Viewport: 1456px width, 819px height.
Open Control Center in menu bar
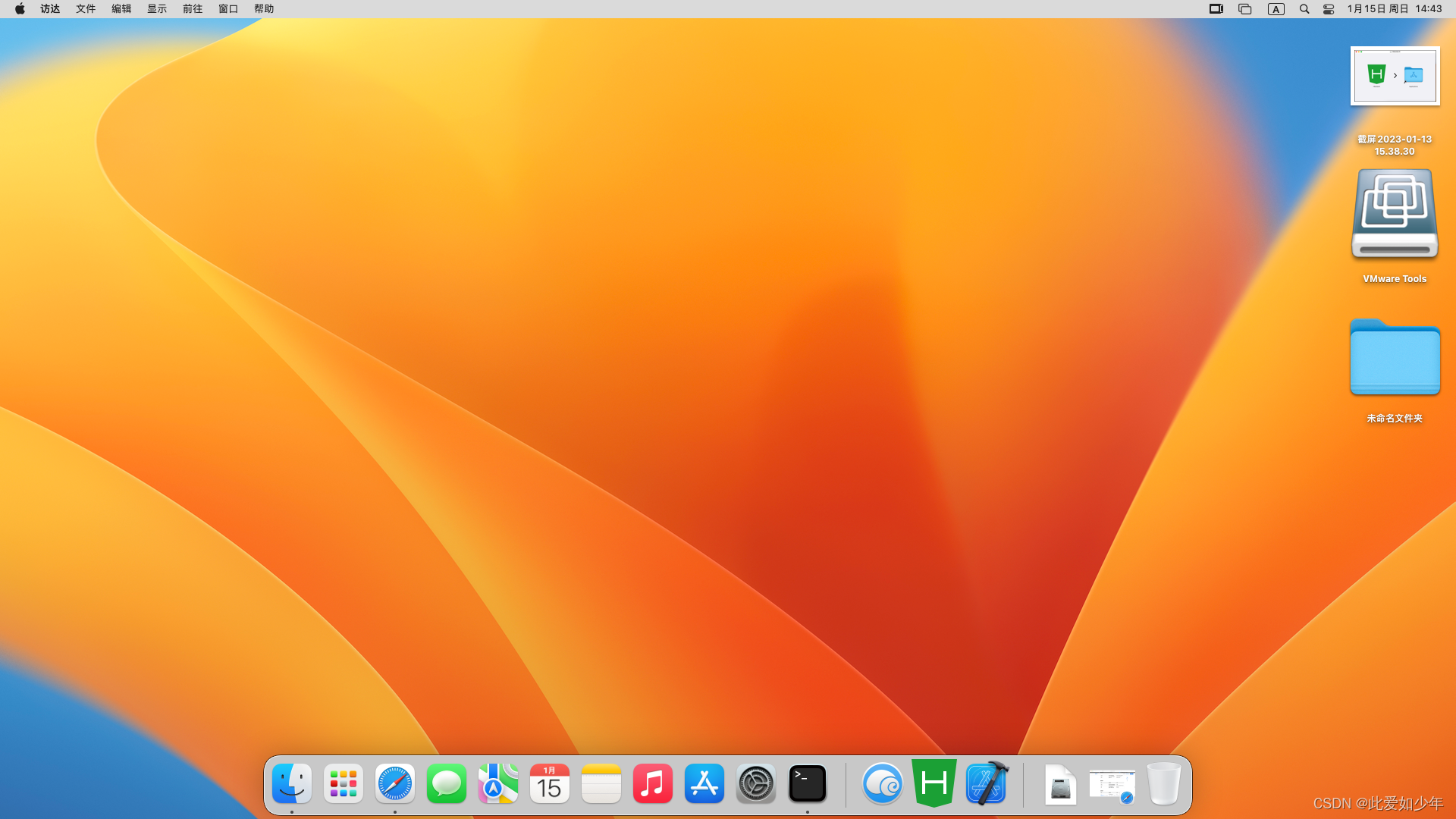pyautogui.click(x=1329, y=9)
